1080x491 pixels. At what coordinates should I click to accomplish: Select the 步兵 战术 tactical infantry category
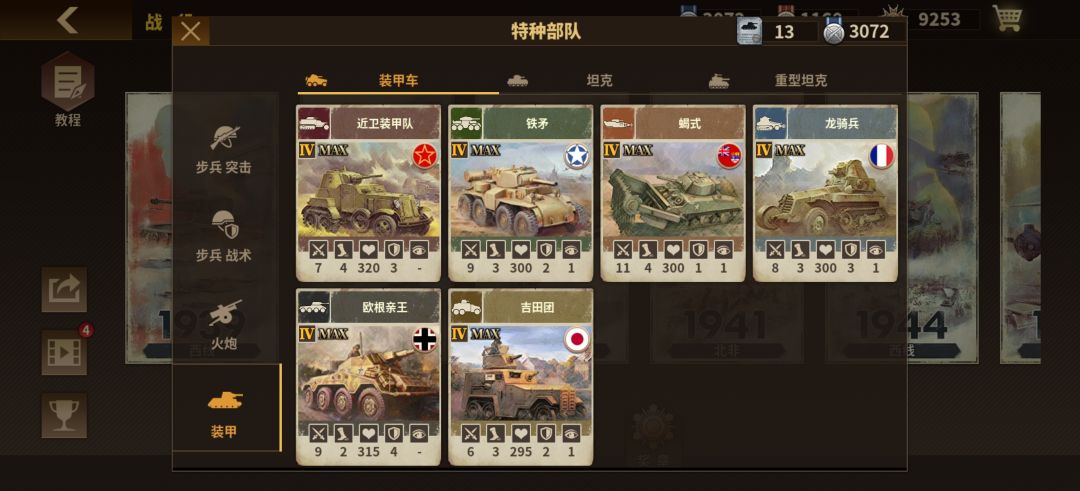[224, 235]
